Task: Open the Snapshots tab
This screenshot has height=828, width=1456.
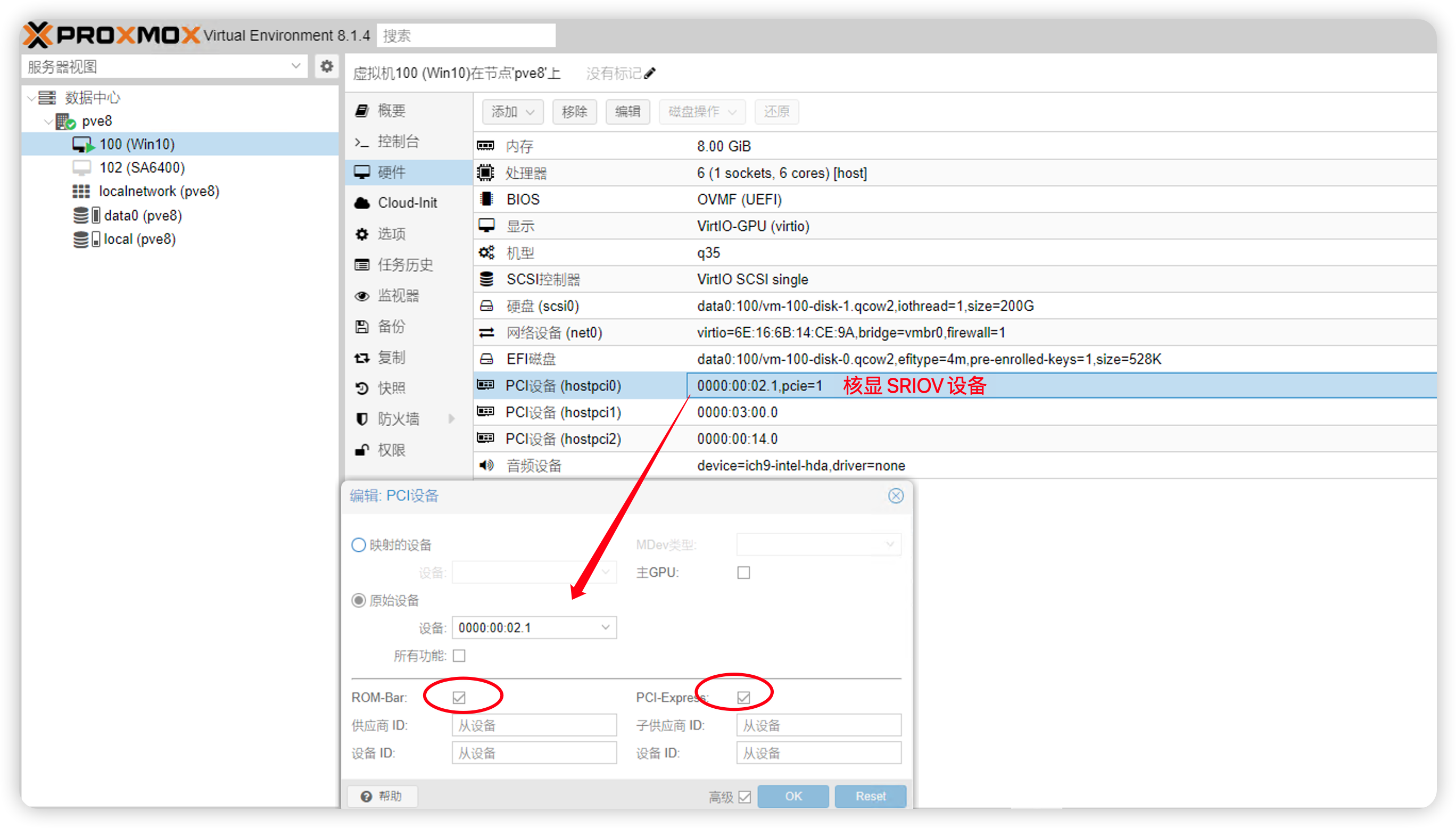Action: (409, 388)
